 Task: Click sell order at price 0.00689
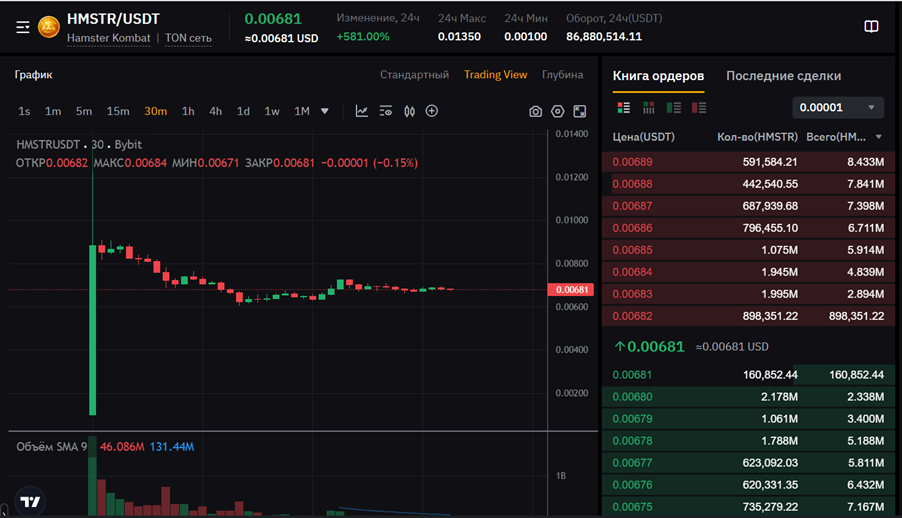click(x=748, y=162)
